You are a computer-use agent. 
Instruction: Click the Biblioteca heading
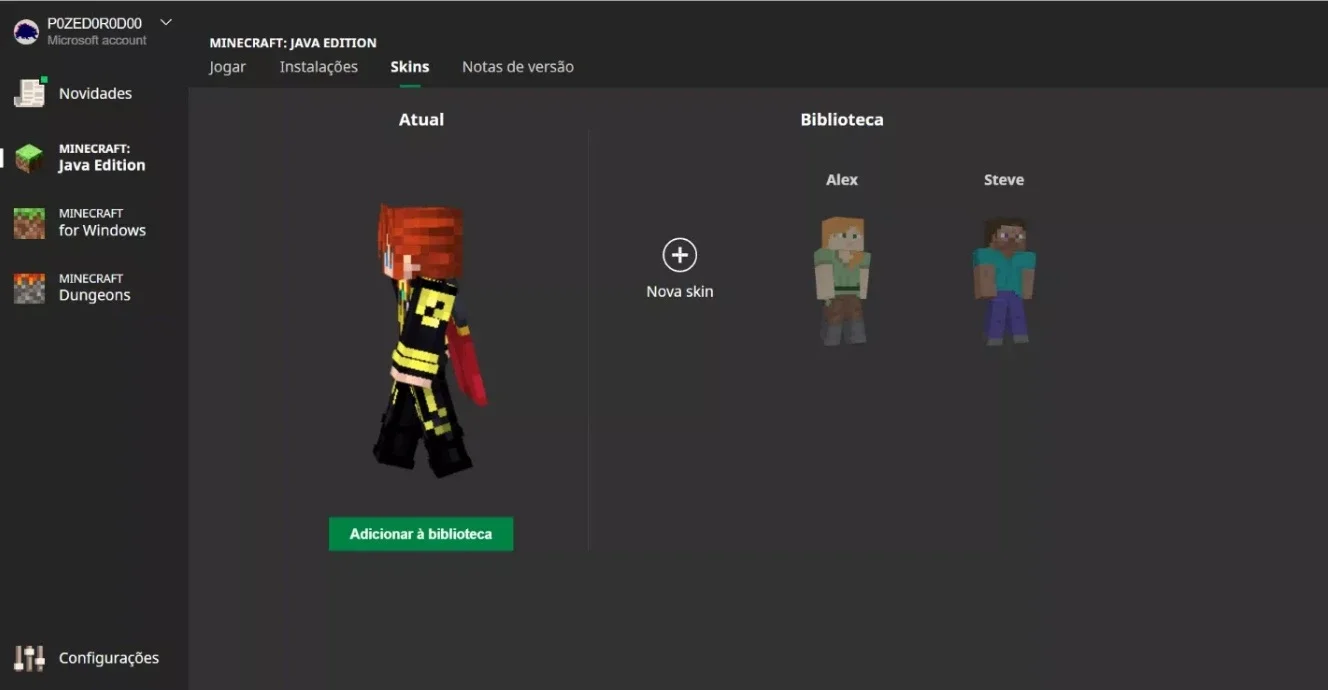coord(842,119)
